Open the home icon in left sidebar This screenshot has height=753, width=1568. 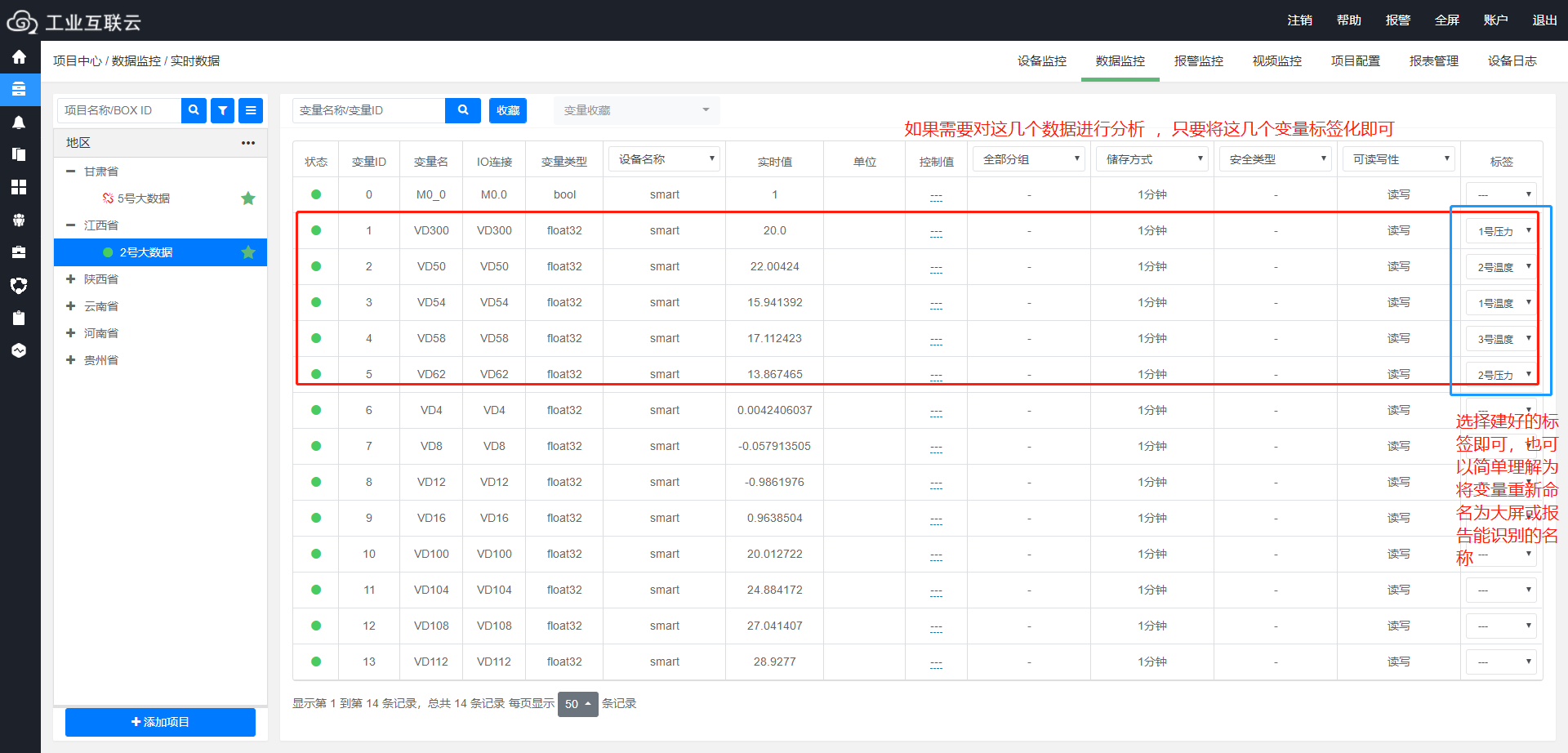click(x=19, y=56)
